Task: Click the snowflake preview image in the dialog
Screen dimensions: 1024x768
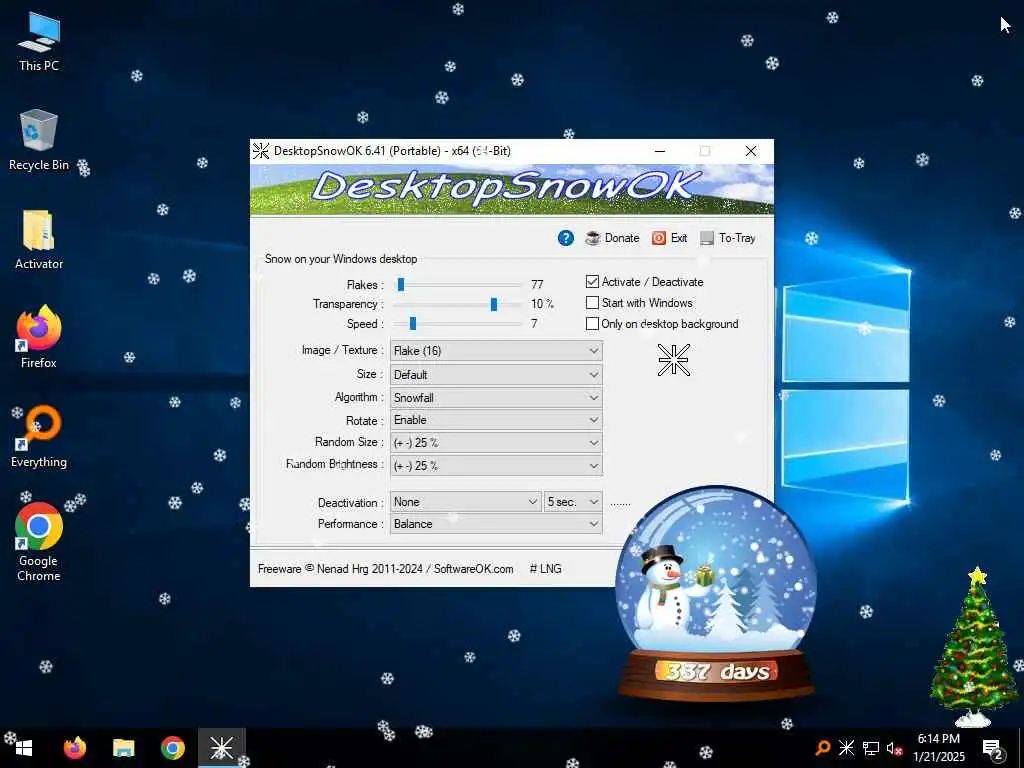Action: coord(673,360)
